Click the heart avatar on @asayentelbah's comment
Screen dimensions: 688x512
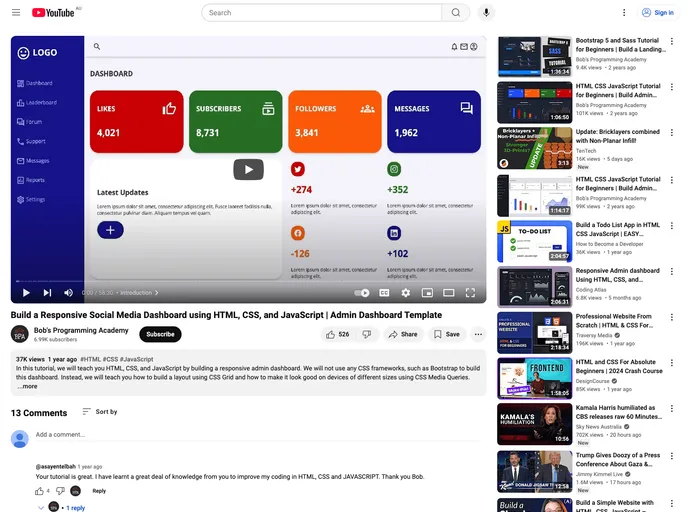(x=75, y=491)
